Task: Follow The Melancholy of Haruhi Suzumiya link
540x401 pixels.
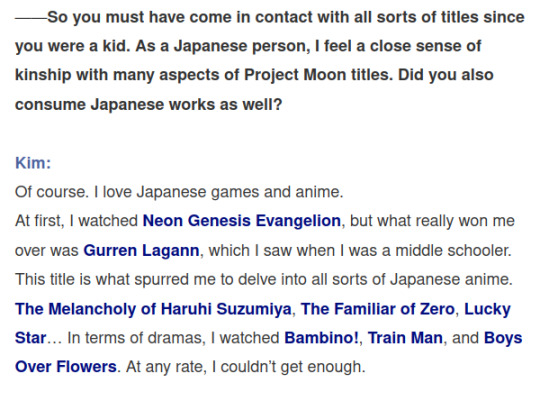Action: [153, 309]
